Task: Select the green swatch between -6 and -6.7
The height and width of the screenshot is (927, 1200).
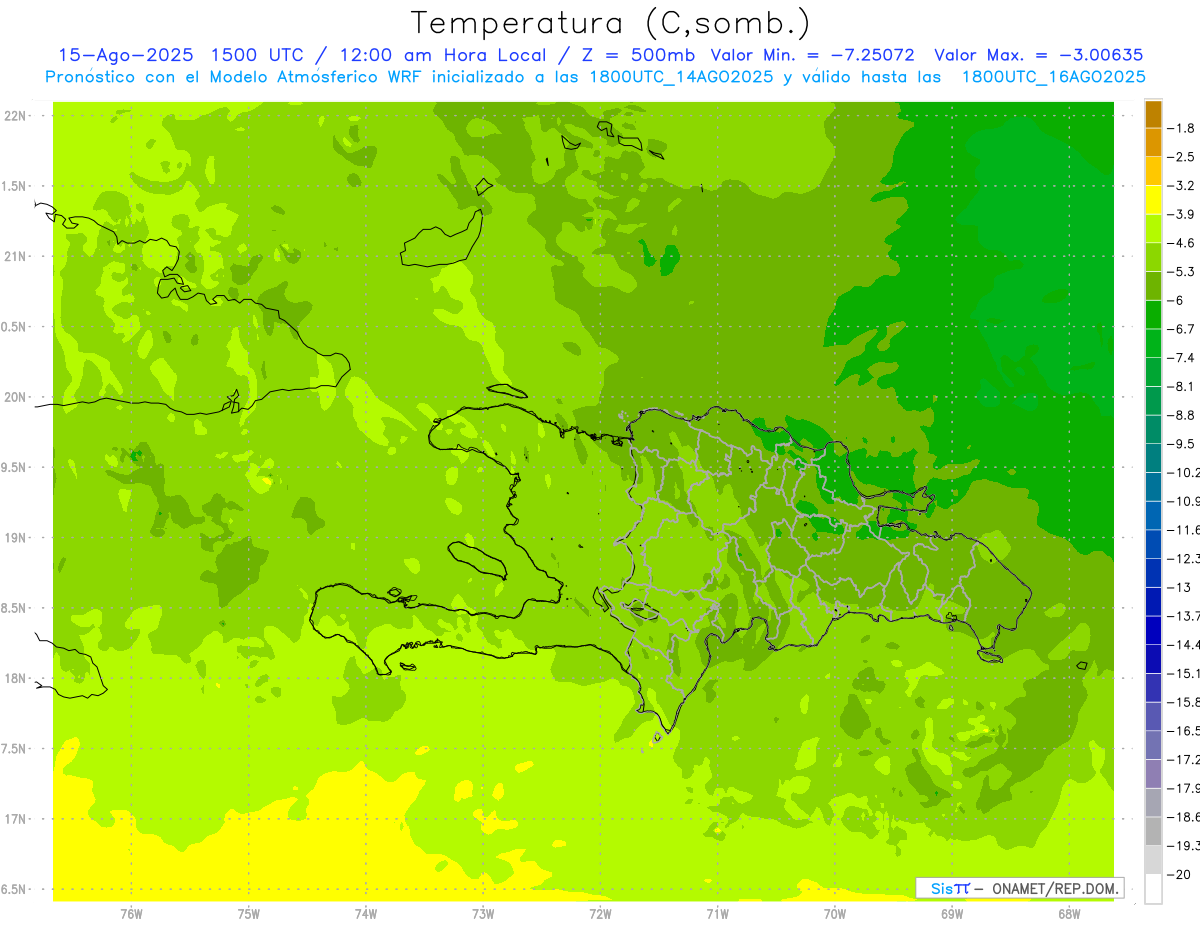Action: coord(1153,314)
